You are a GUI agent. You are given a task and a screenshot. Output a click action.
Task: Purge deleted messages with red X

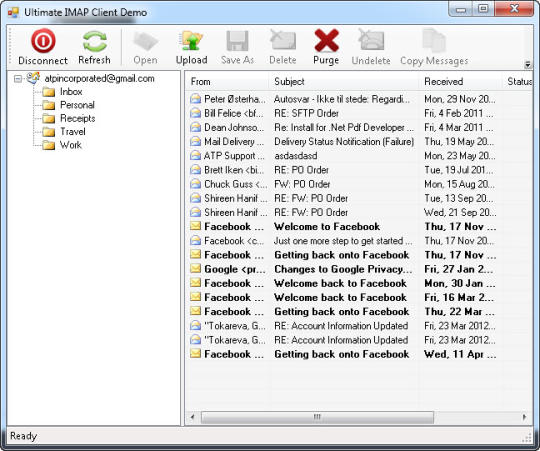[x=326, y=41]
